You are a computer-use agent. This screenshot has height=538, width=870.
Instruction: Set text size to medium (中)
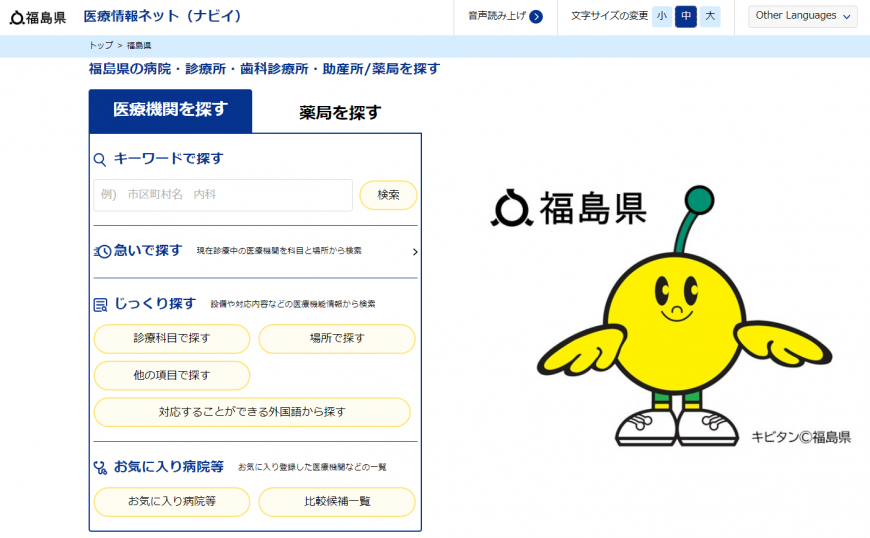pos(686,16)
